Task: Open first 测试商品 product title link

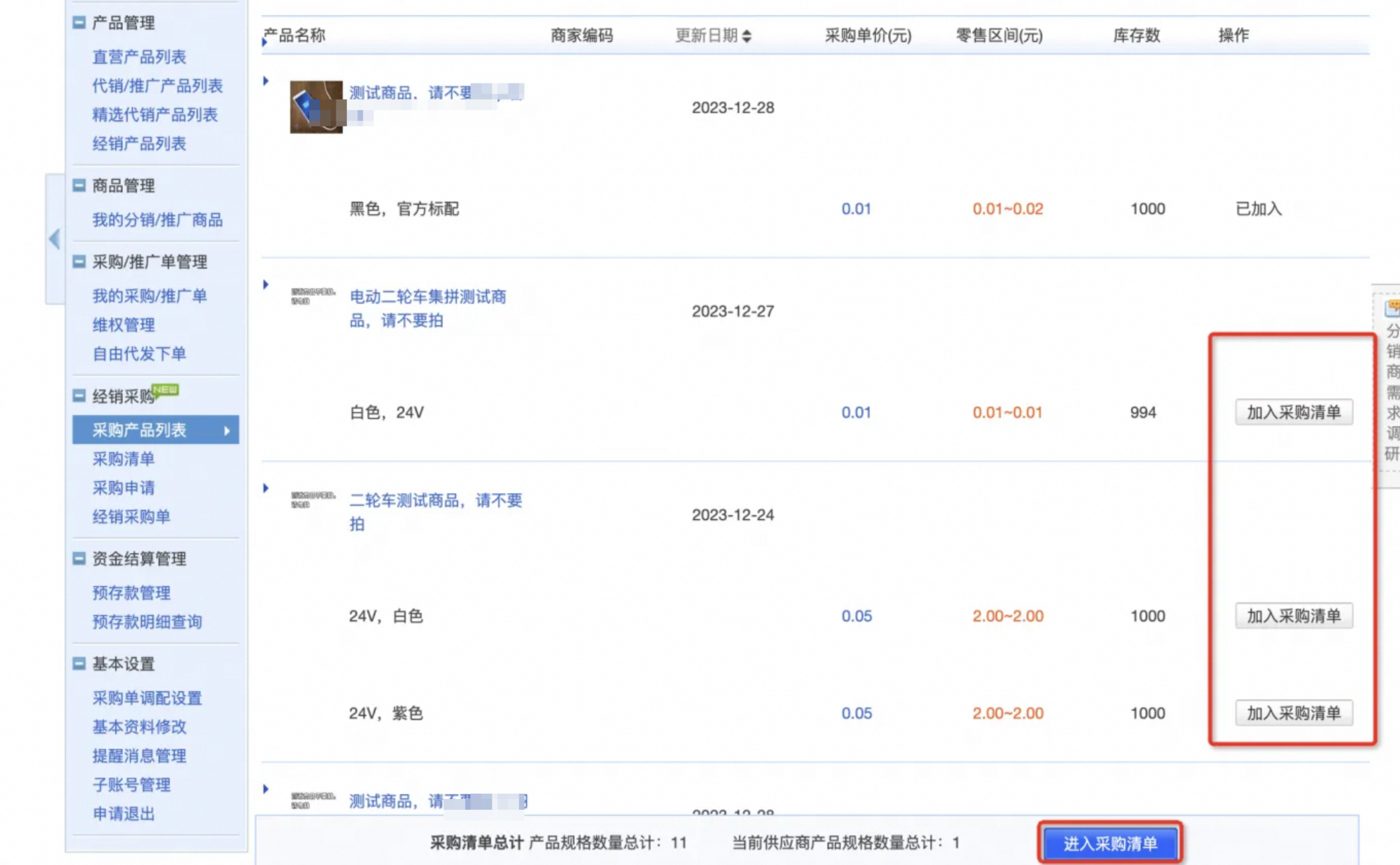Action: (436, 93)
